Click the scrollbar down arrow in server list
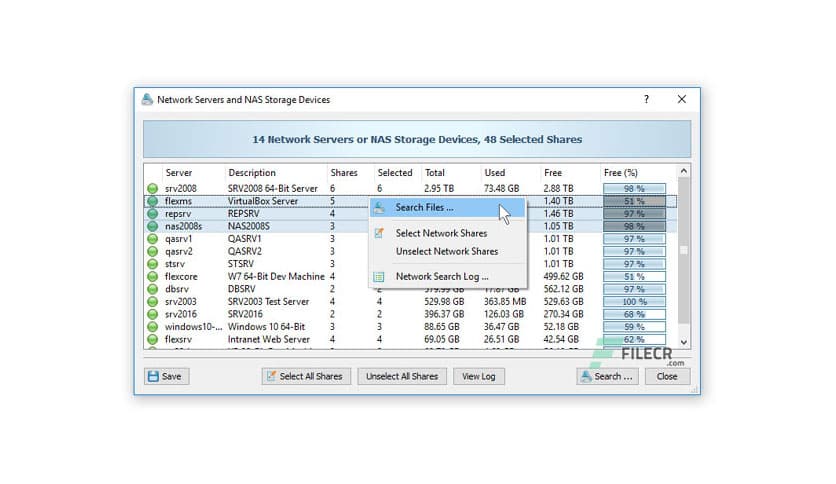Screen dimensions: 836x484 (x=684, y=342)
